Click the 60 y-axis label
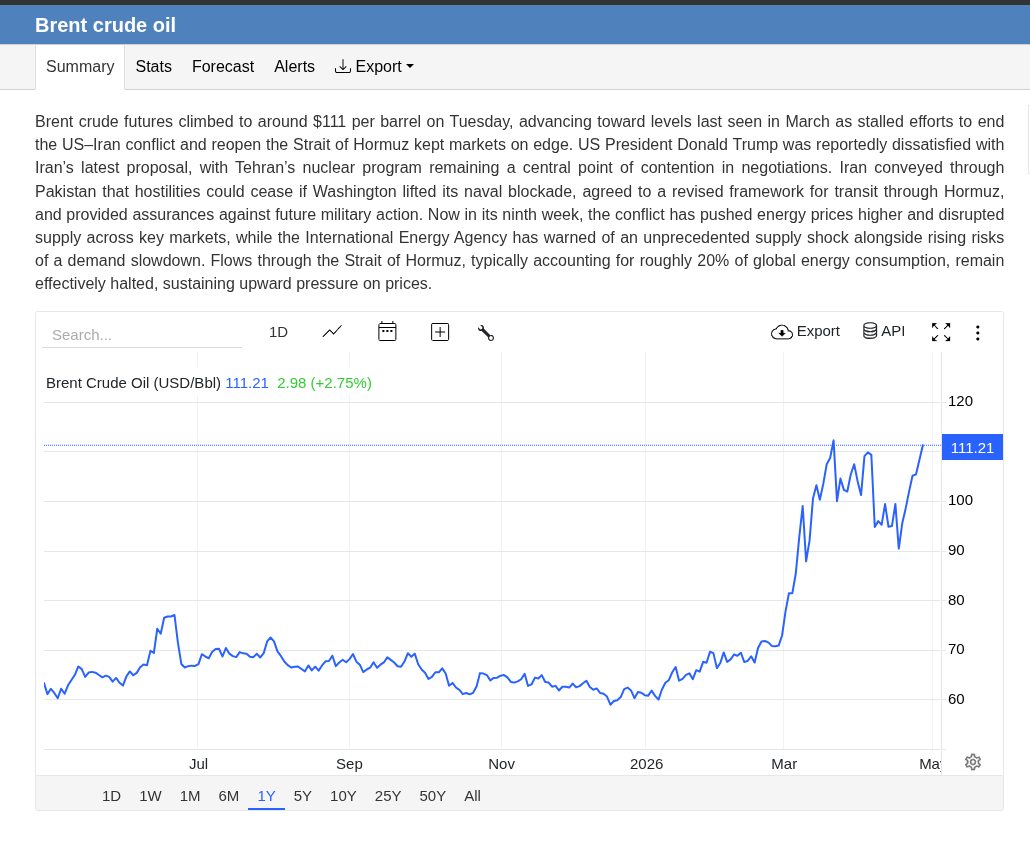The image size is (1030, 841). tap(956, 699)
